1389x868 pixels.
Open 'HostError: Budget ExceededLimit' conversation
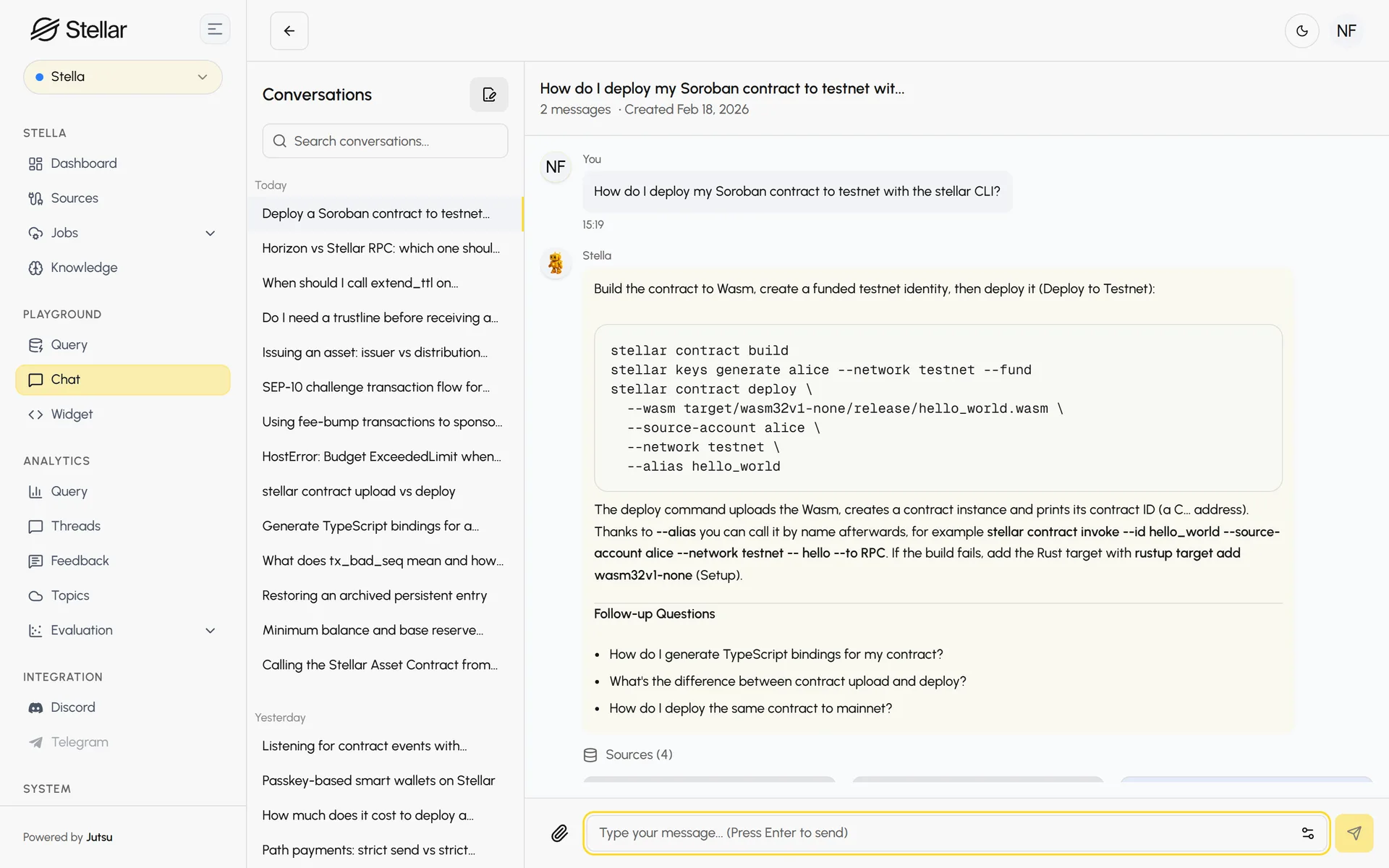(385, 456)
